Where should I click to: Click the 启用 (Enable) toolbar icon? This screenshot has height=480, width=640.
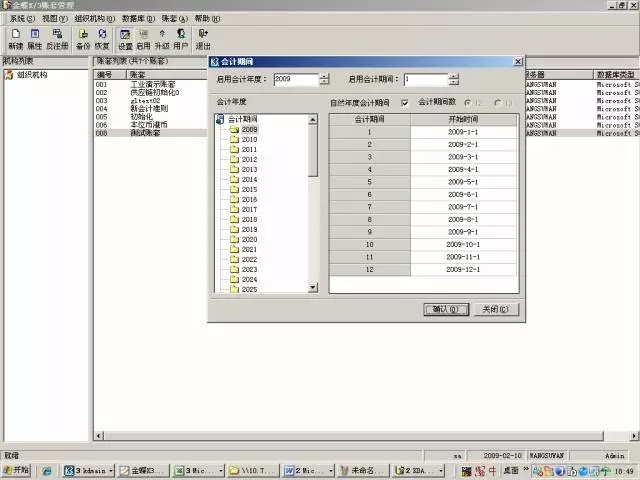pyautogui.click(x=144, y=39)
